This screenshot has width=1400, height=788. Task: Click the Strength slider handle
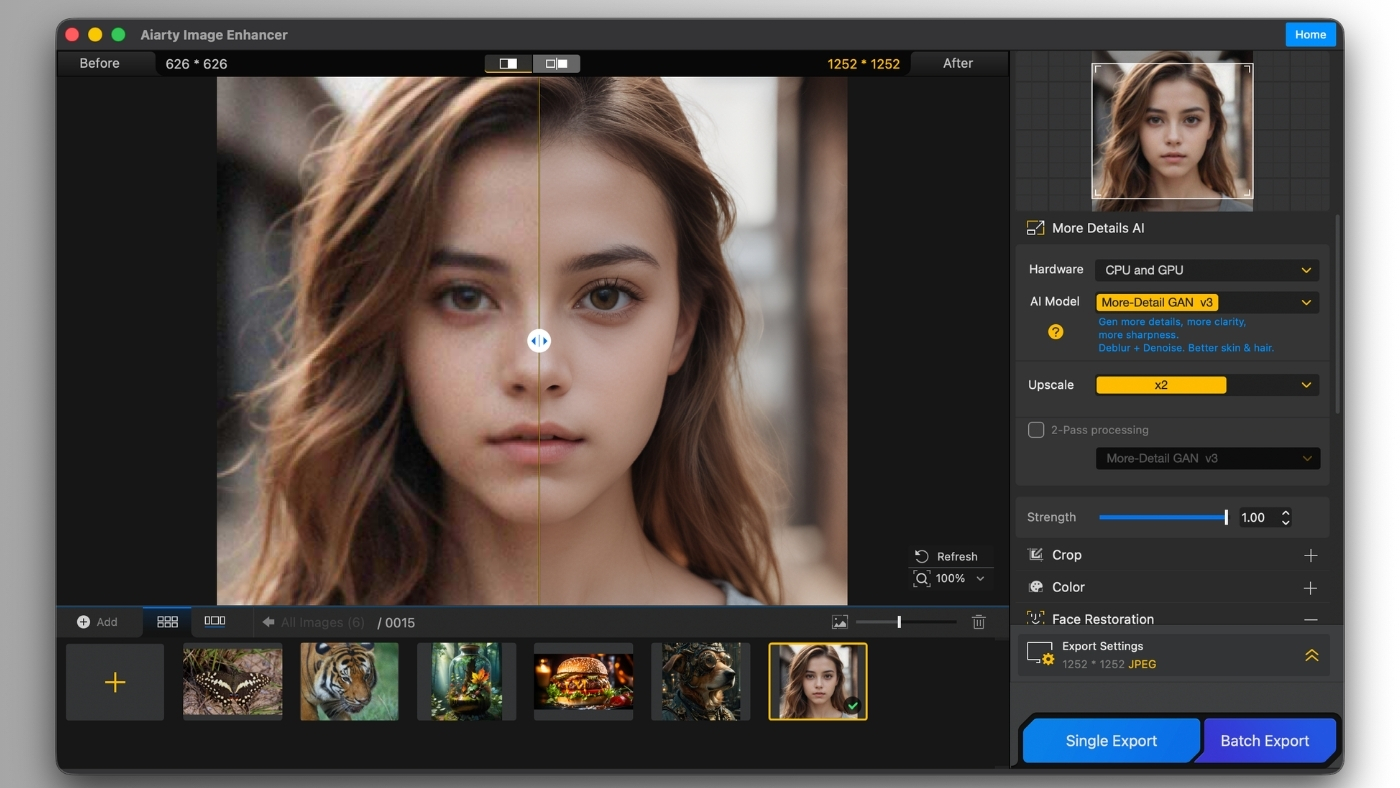(x=1226, y=517)
